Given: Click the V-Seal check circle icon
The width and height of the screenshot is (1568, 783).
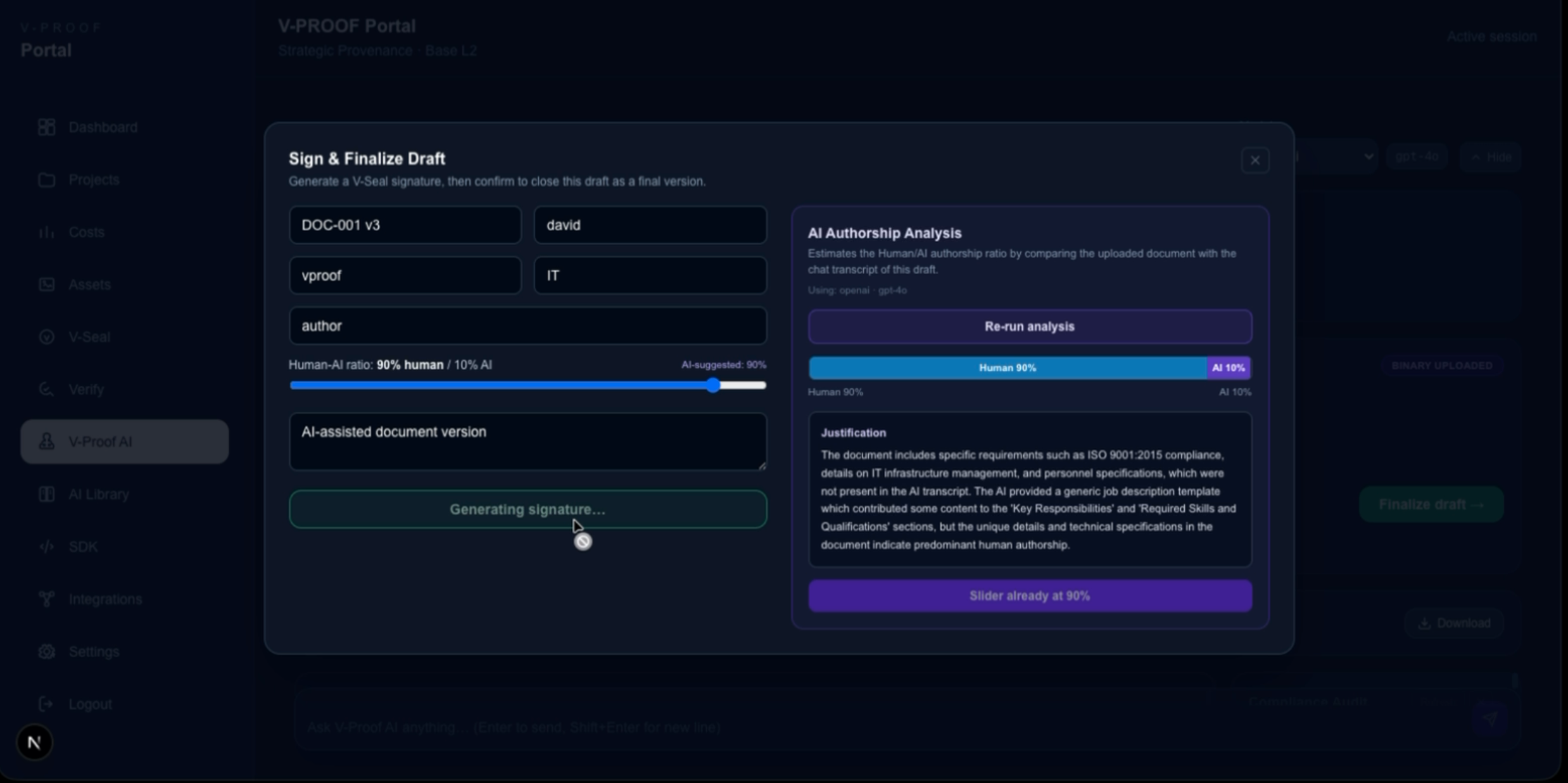Looking at the screenshot, I should (x=46, y=337).
